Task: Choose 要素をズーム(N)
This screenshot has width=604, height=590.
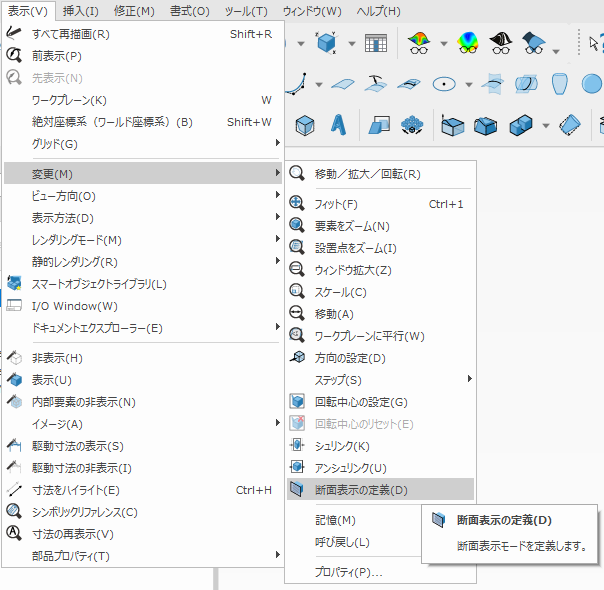Action: [x=381, y=225]
